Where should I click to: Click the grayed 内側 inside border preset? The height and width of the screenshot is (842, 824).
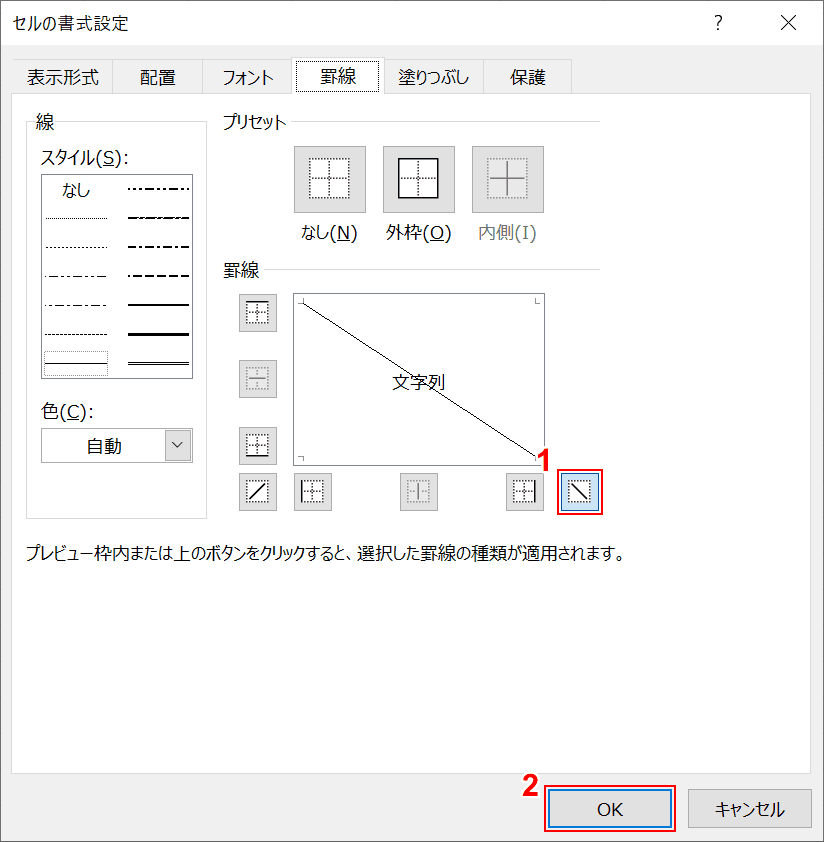click(x=508, y=179)
